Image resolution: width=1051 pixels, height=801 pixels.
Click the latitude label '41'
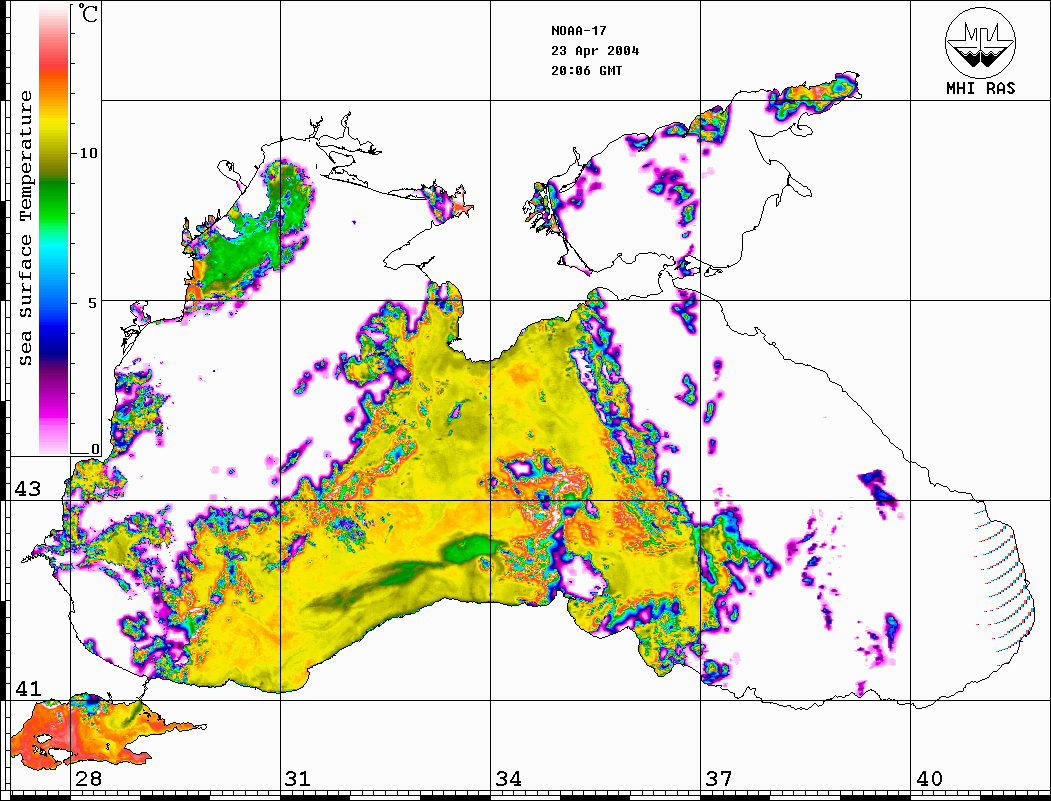[x=27, y=689]
